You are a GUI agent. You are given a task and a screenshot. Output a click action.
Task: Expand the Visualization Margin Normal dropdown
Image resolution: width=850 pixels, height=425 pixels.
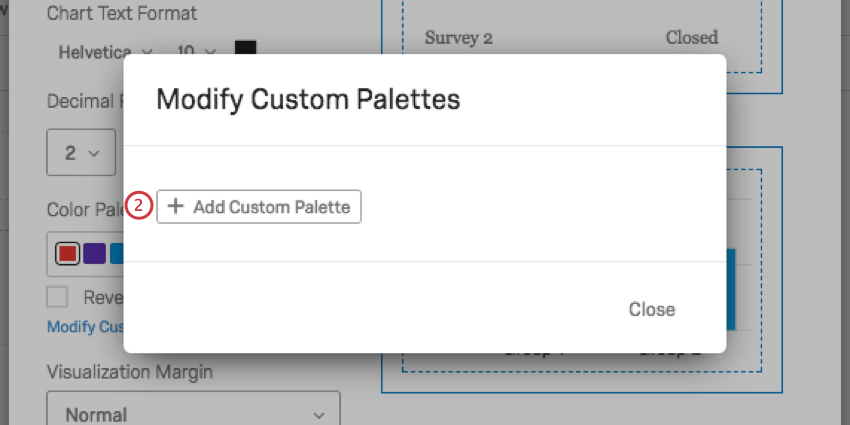click(193, 414)
